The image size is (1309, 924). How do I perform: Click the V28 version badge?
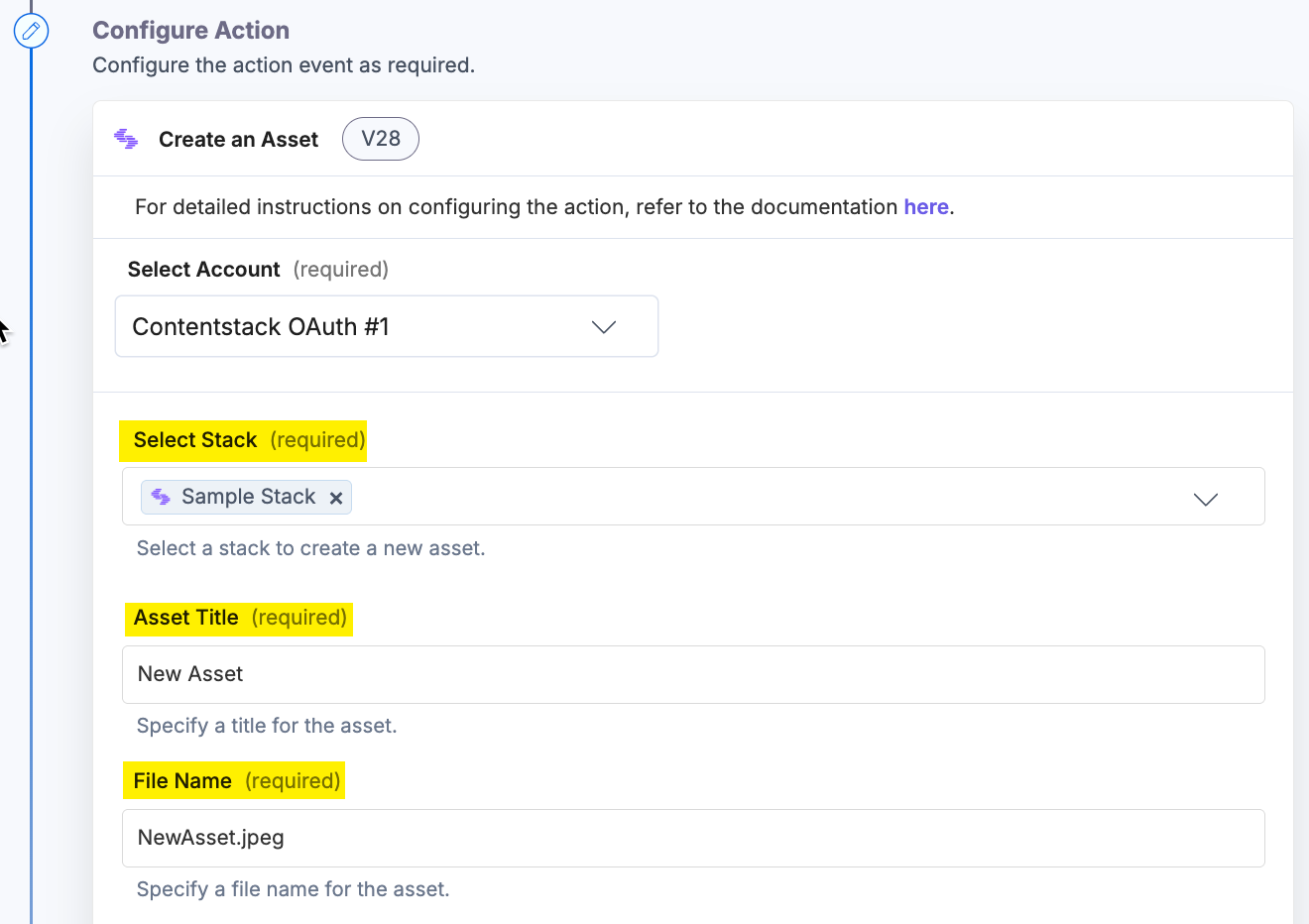pos(381,139)
